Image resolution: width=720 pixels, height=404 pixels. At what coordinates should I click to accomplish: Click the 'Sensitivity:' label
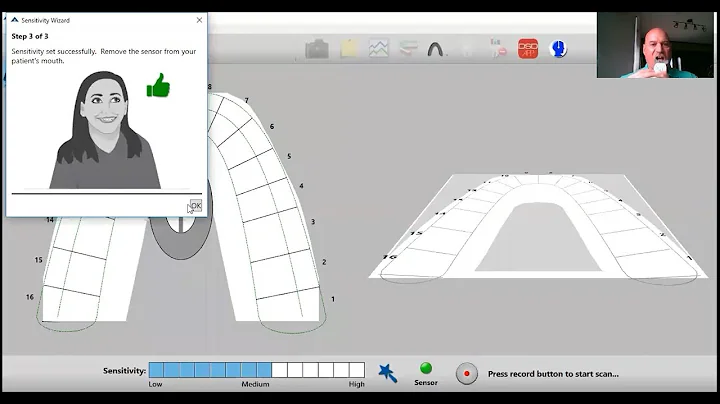(124, 370)
